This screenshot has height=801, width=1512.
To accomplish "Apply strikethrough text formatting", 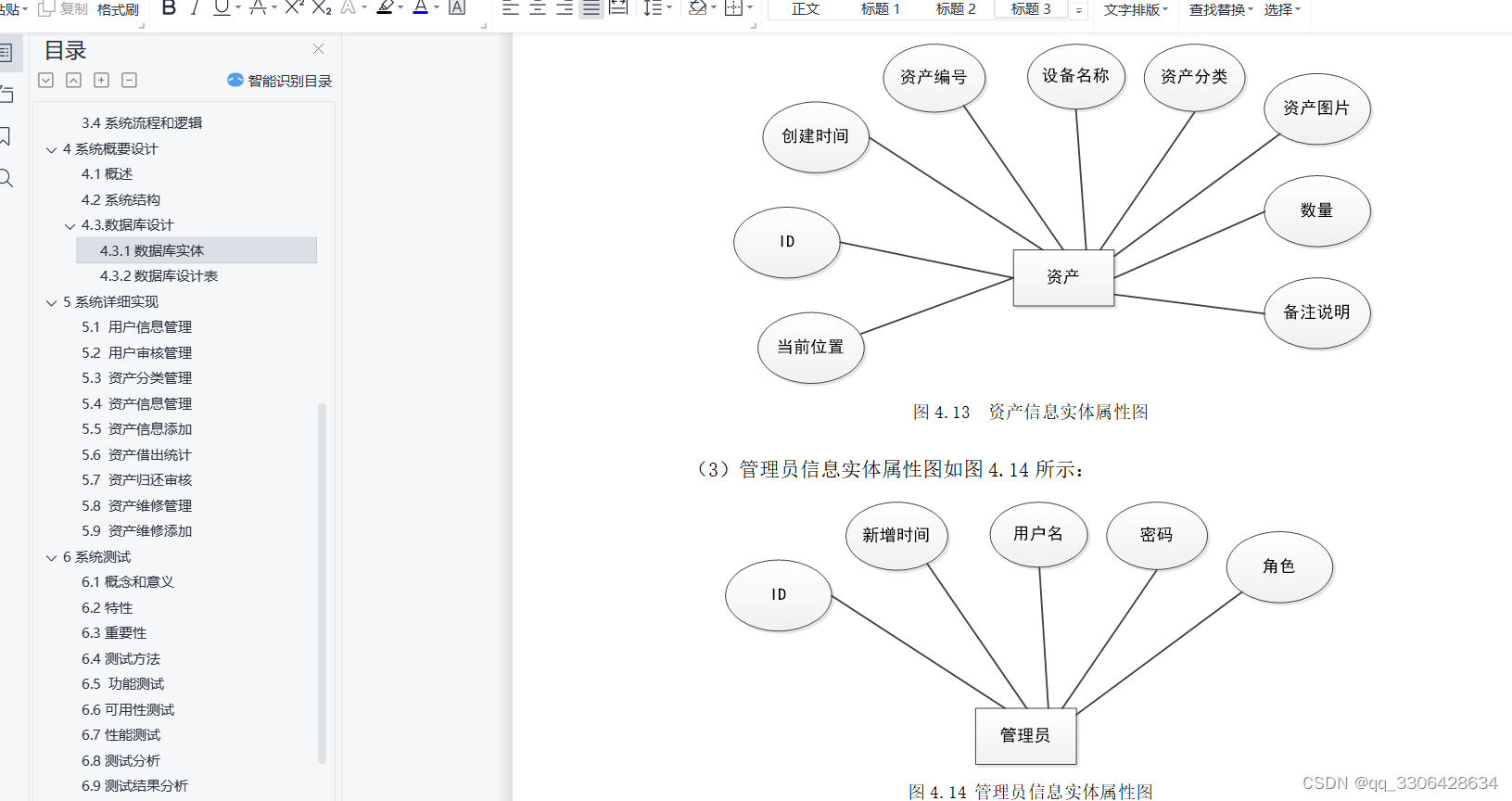I will click(x=258, y=8).
